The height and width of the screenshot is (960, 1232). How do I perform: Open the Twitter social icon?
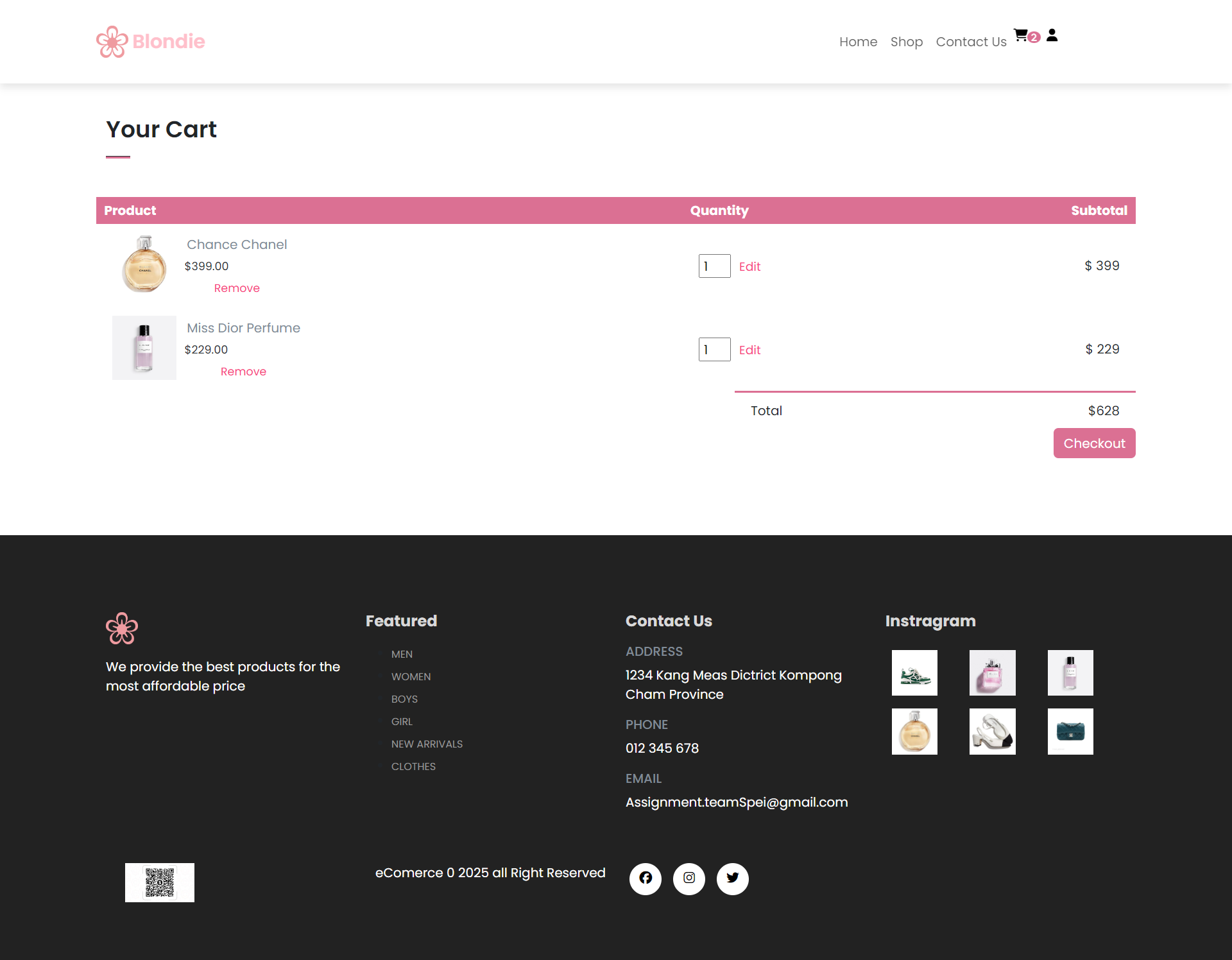click(x=733, y=878)
